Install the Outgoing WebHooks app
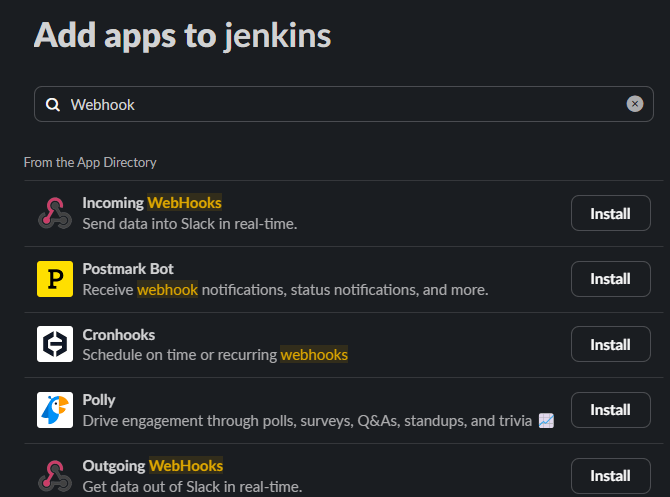This screenshot has width=670, height=497. click(x=610, y=475)
